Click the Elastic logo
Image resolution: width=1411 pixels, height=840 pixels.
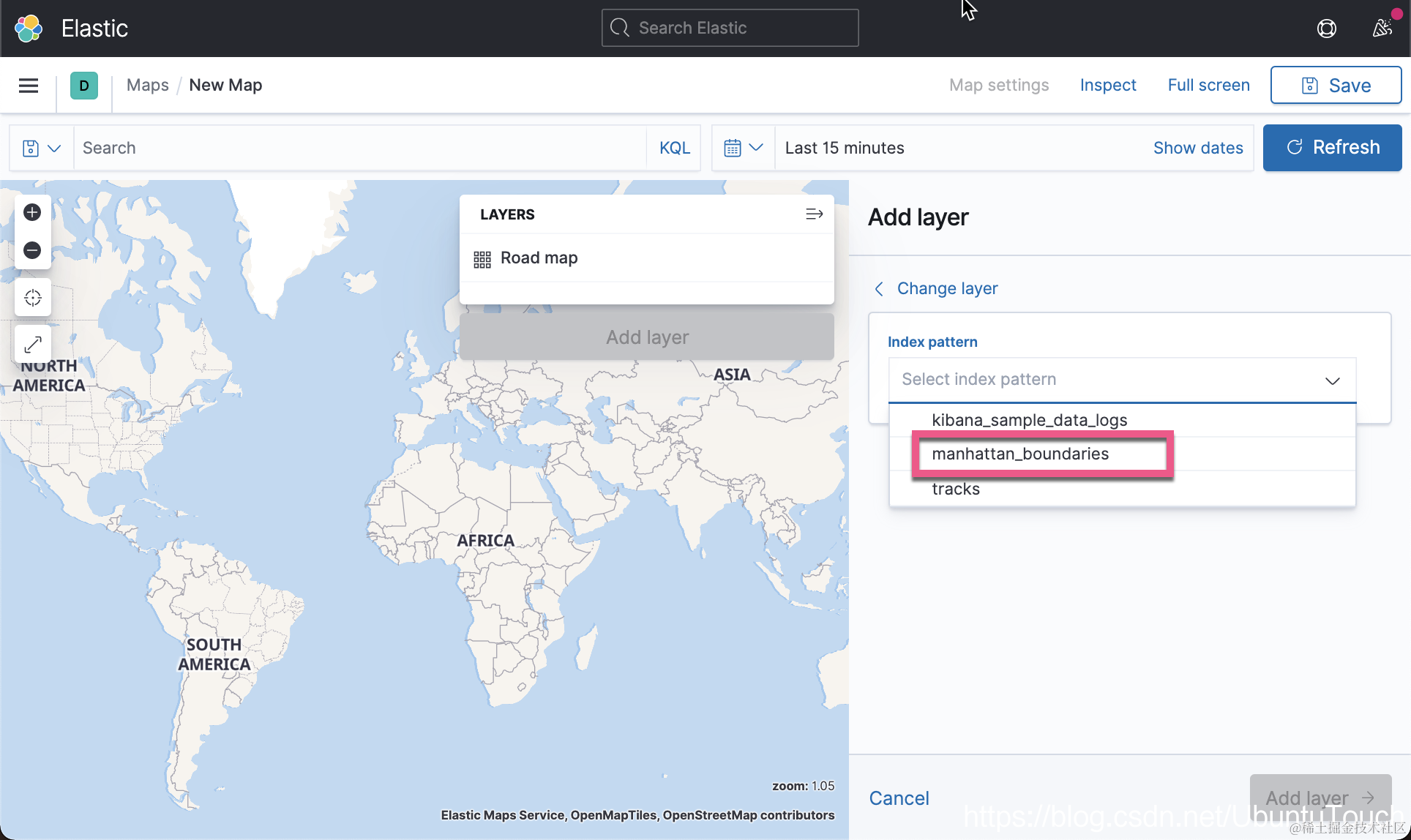click(x=29, y=29)
